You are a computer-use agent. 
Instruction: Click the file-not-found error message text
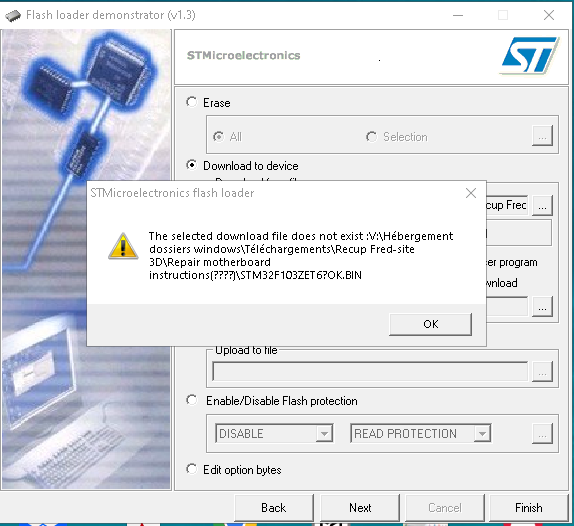click(x=301, y=255)
